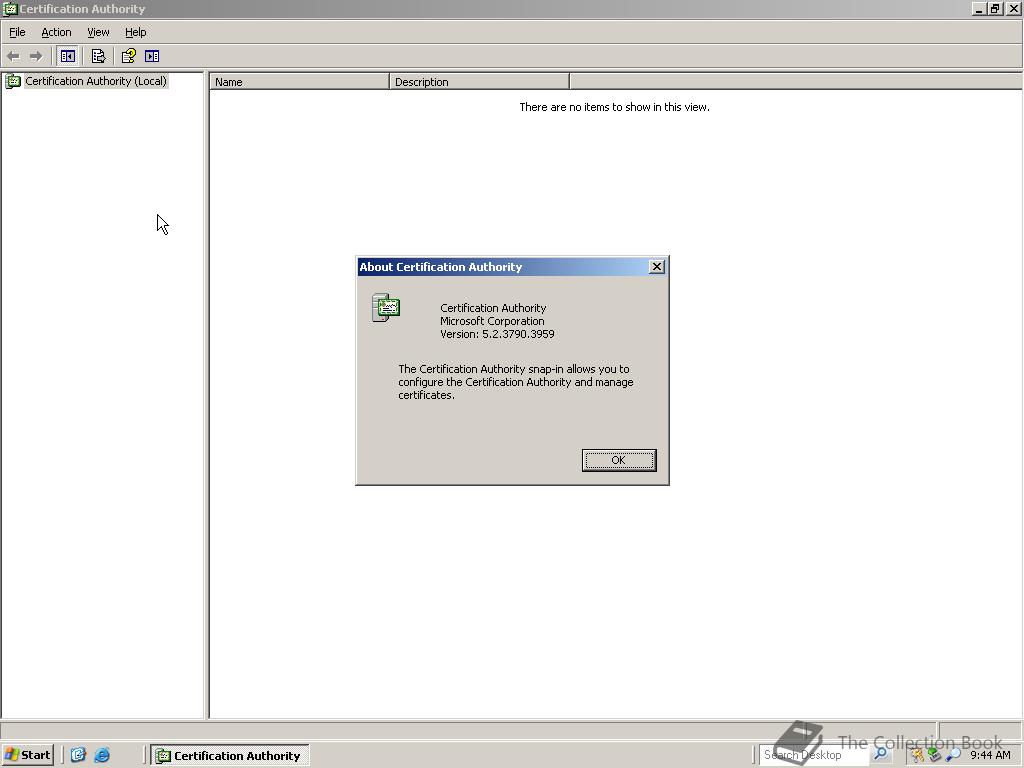
Task: Click the magnifier system tray icon
Action: (x=953, y=756)
